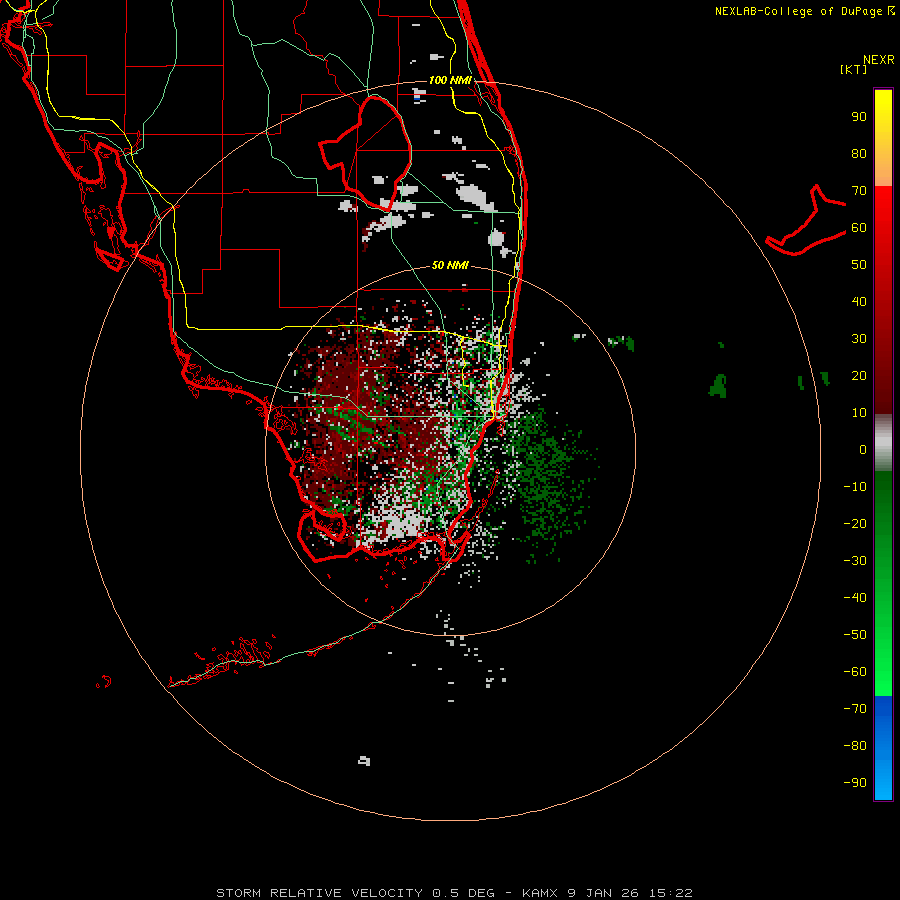Select the -80 tick label
The width and height of the screenshot is (900, 900).
pyautogui.click(x=855, y=746)
